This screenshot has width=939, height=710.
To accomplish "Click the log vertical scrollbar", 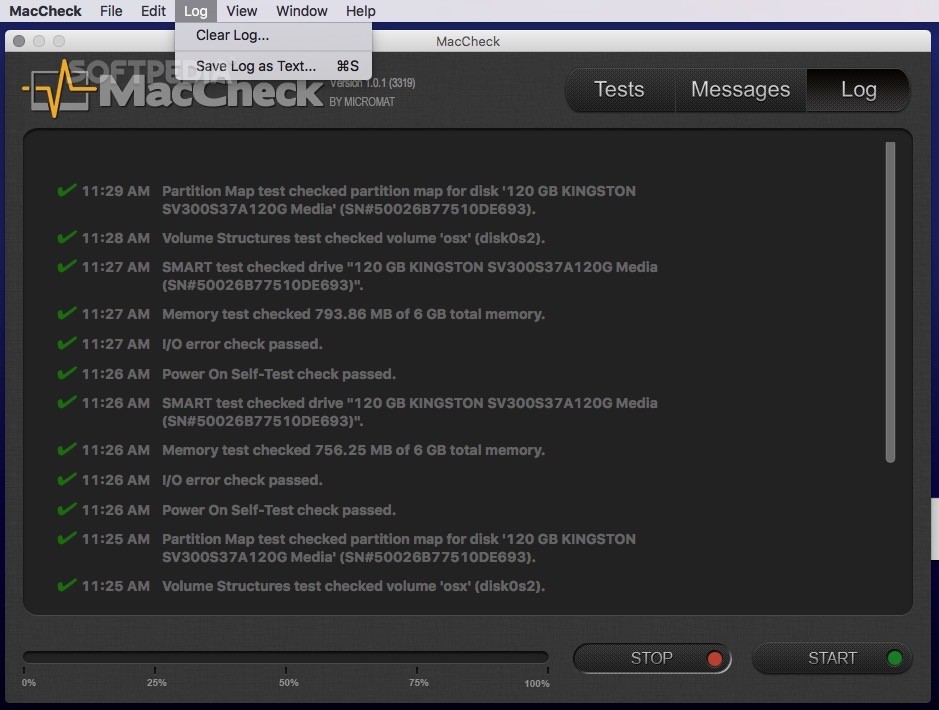I will (x=890, y=302).
